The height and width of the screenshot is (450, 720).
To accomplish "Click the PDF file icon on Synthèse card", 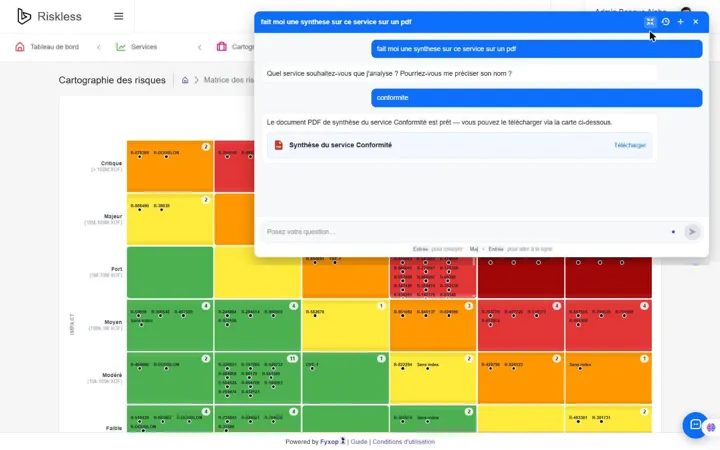I will [x=278, y=145].
